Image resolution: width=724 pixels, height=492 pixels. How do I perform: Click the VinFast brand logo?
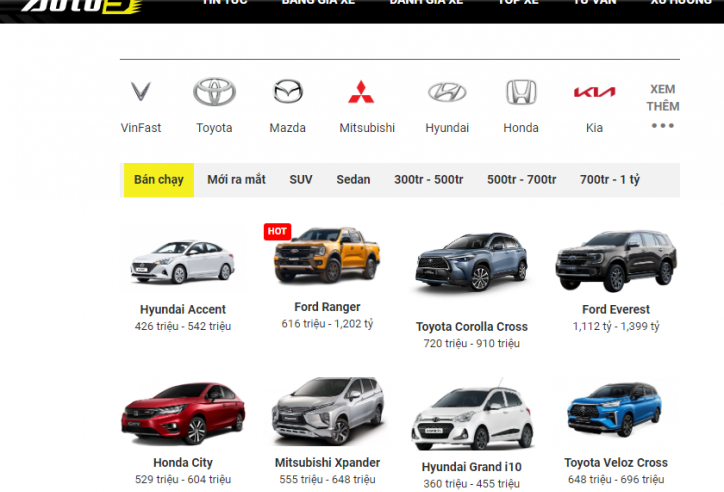pos(140,91)
